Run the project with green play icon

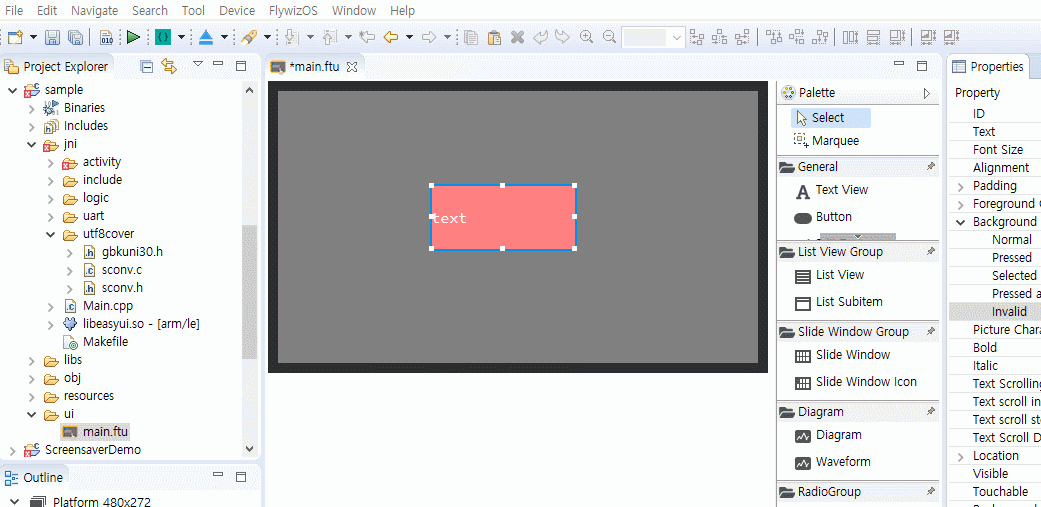click(x=133, y=36)
